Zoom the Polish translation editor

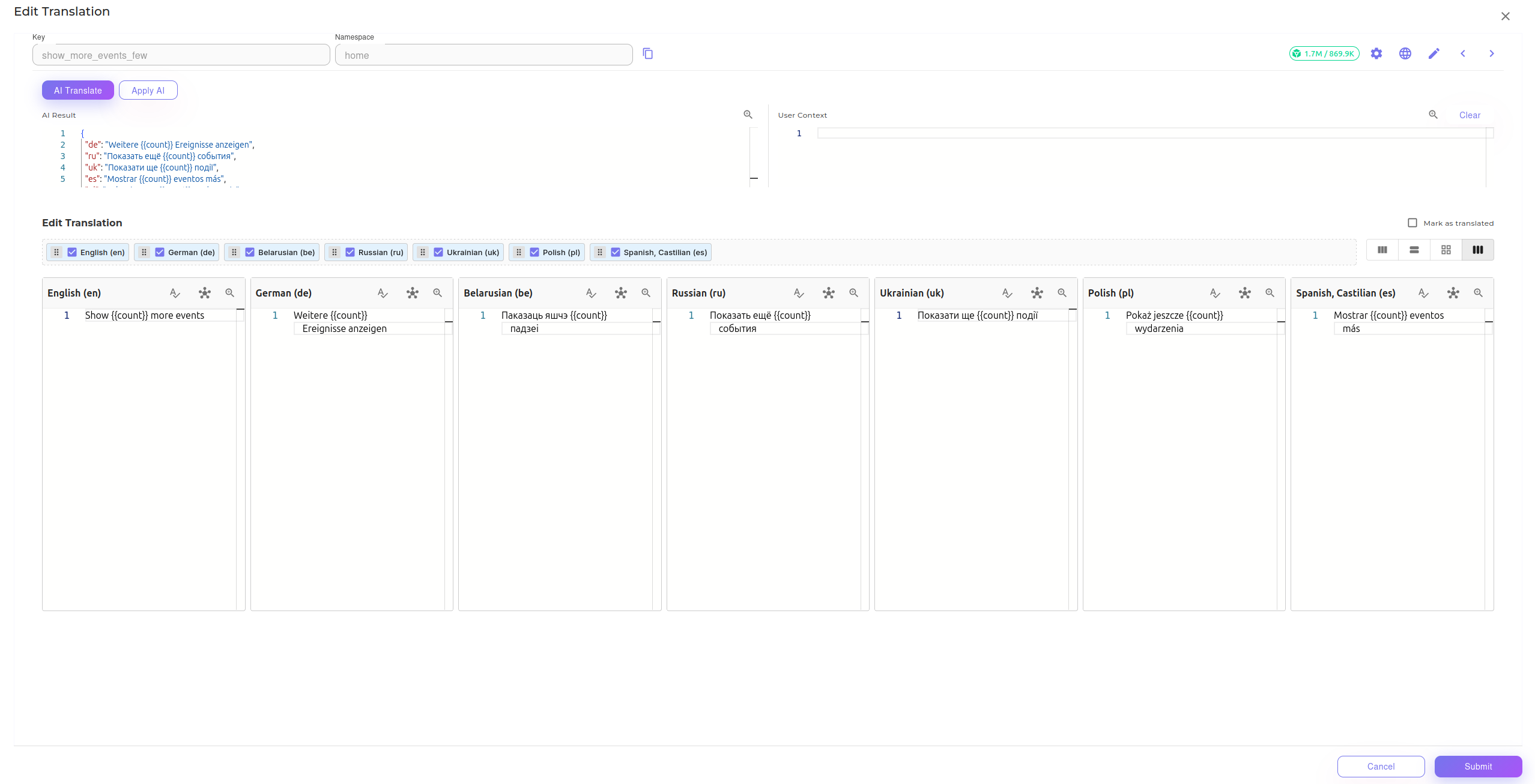click(1270, 293)
